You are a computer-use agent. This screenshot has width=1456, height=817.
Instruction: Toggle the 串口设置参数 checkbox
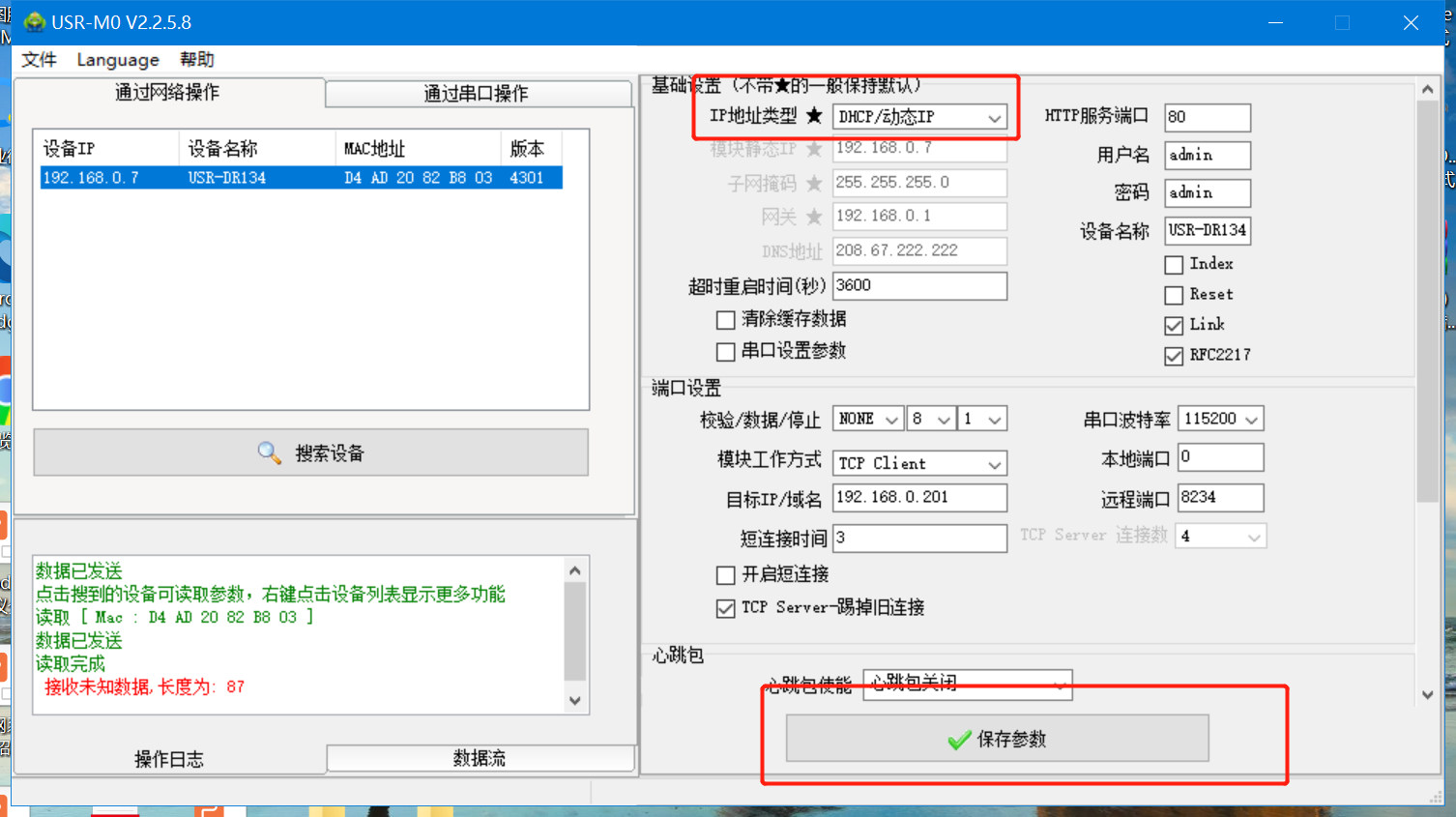pyautogui.click(x=726, y=352)
